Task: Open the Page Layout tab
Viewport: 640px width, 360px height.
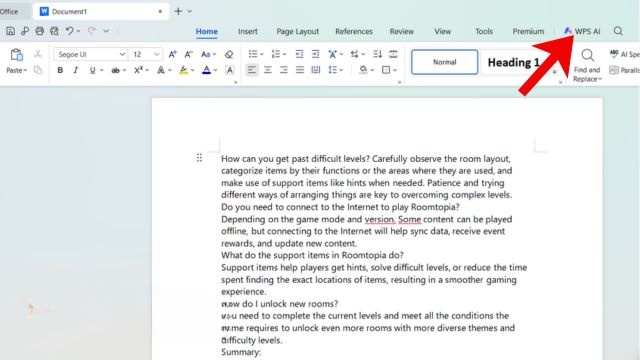Action: 298,31
